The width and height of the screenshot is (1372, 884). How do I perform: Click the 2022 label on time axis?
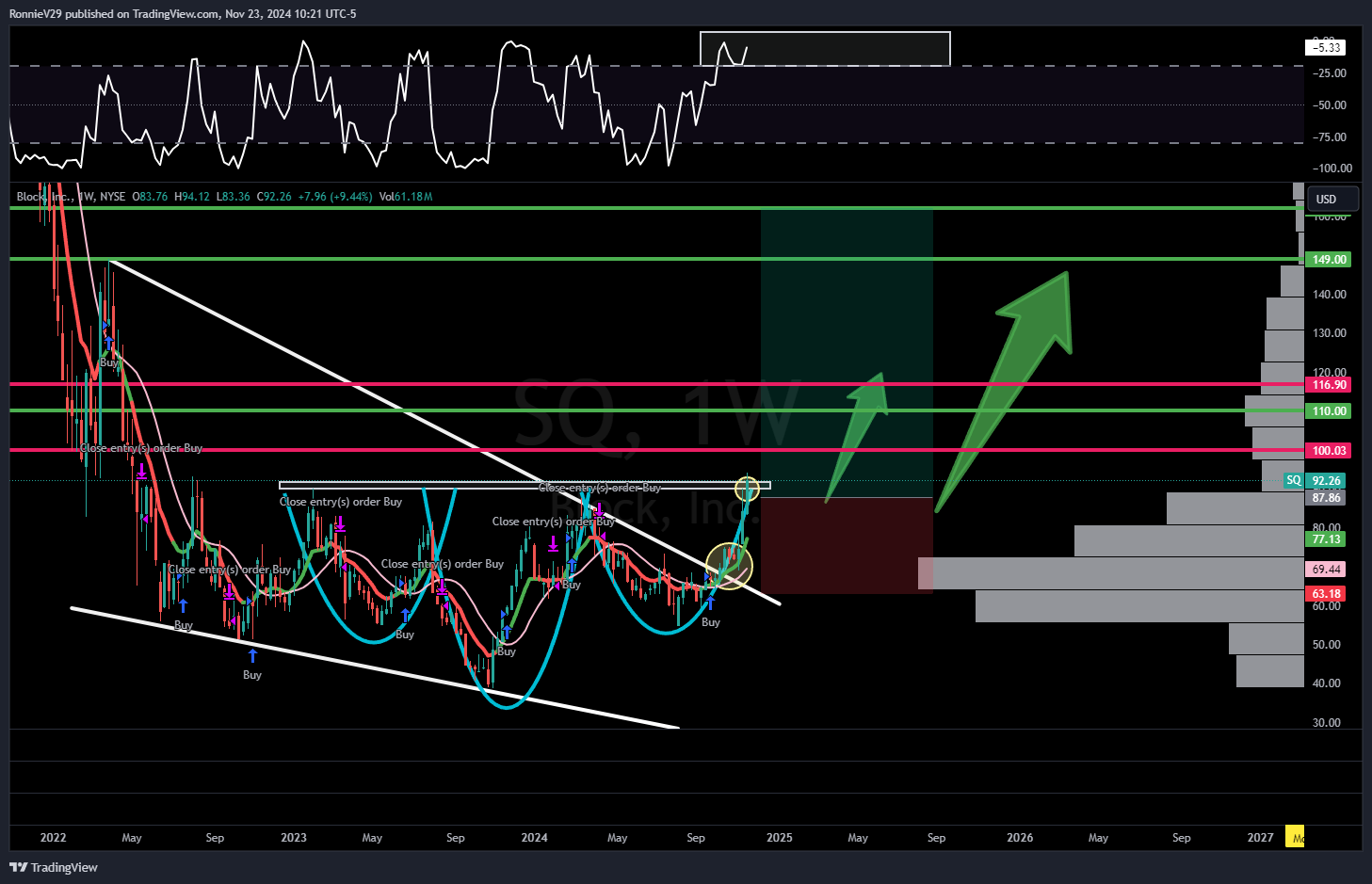click(x=53, y=838)
